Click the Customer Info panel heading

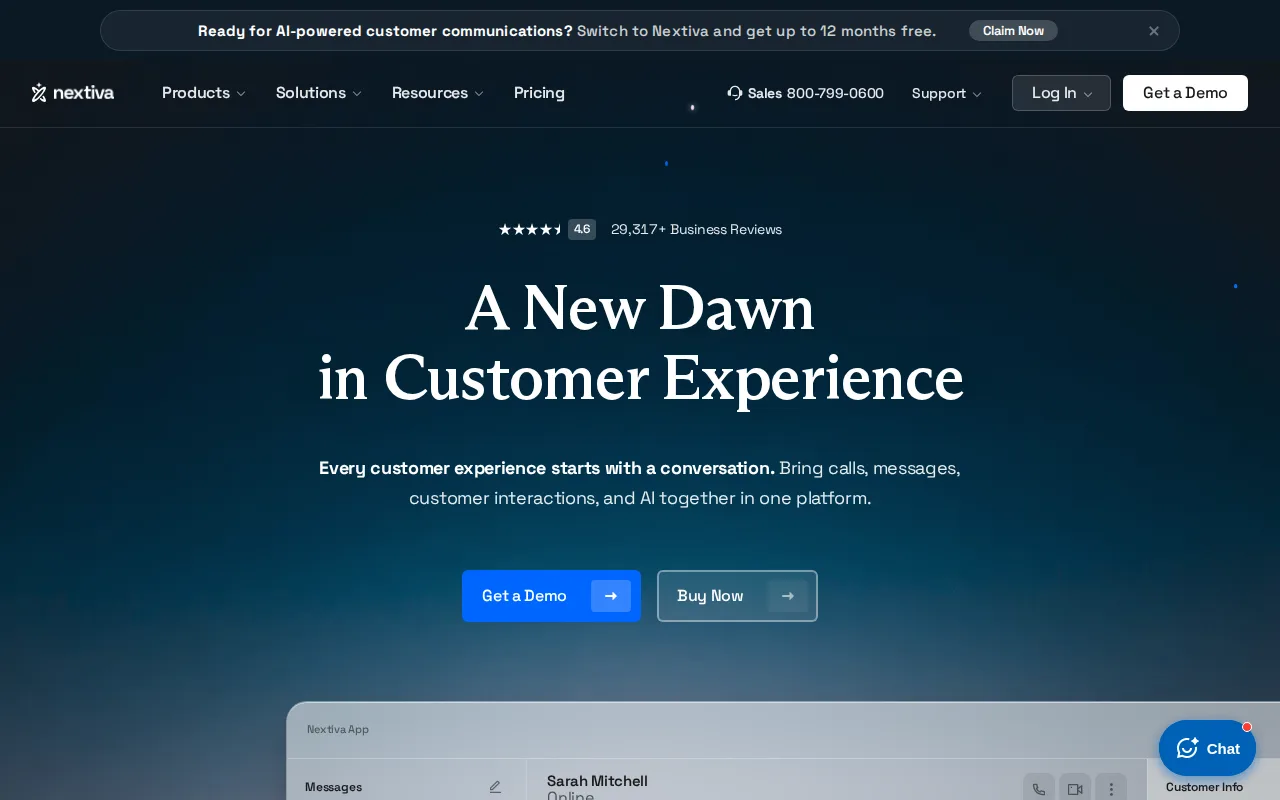[1204, 787]
